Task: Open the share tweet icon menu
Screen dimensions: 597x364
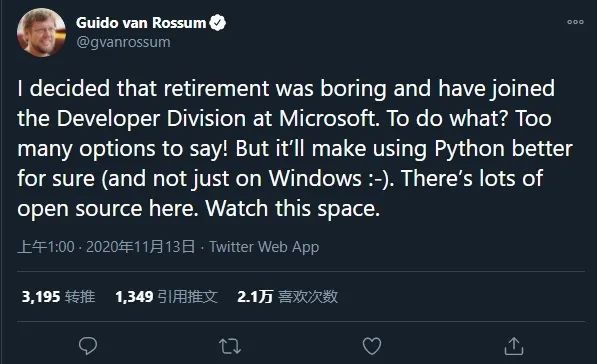Action: (x=514, y=346)
